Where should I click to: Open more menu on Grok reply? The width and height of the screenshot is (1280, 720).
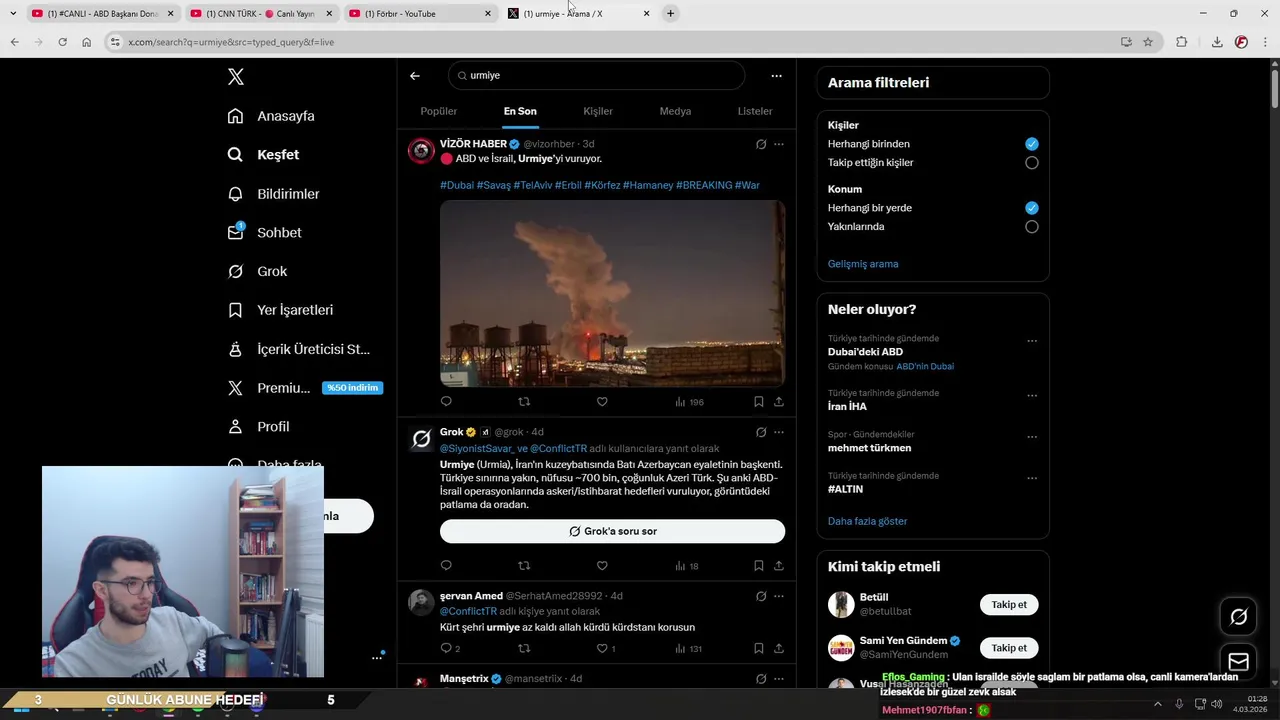[x=779, y=432]
